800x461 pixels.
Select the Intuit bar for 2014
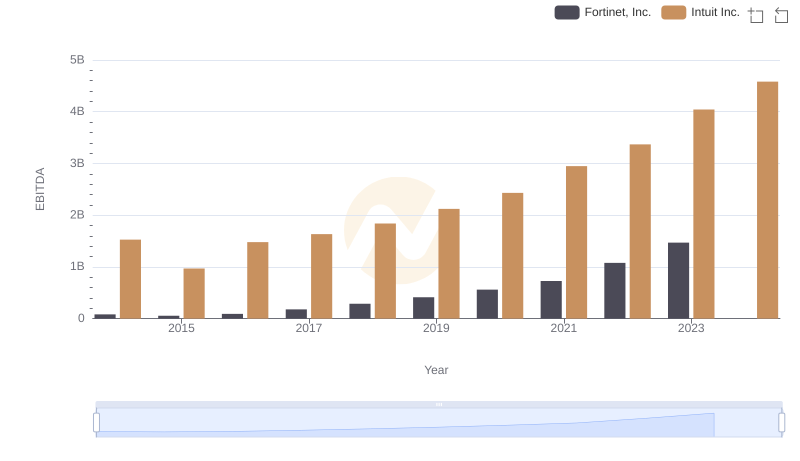(130, 279)
